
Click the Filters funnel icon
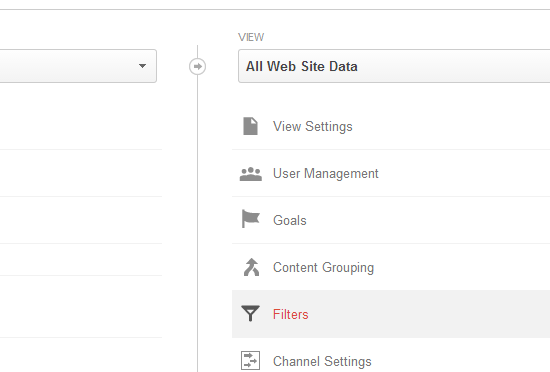[250, 313]
